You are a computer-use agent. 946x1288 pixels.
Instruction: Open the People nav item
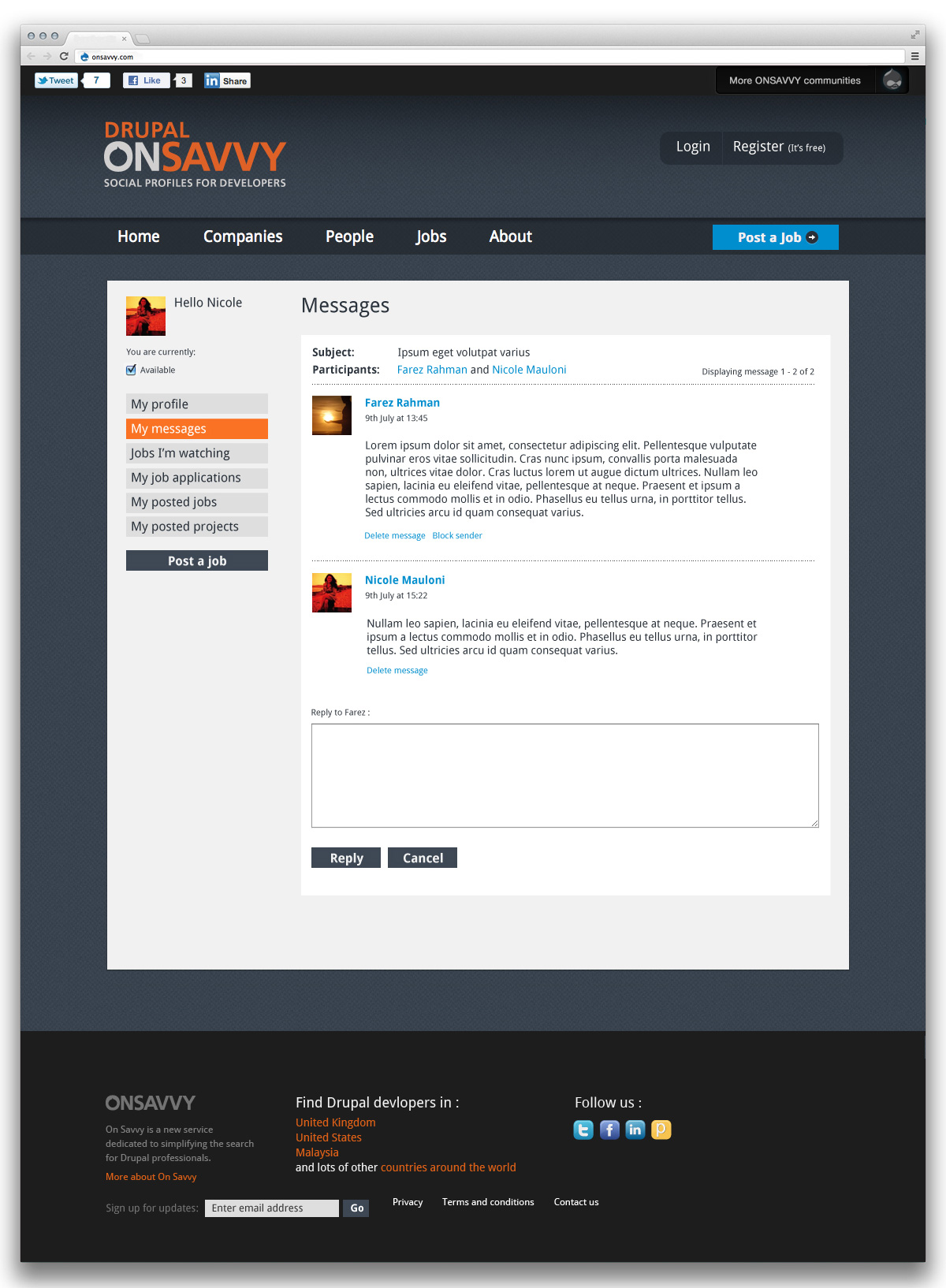tap(349, 236)
